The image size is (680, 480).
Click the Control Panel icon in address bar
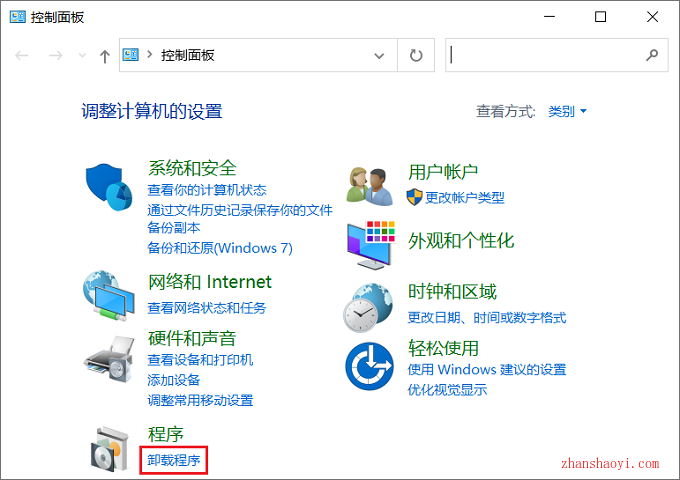click(131, 55)
